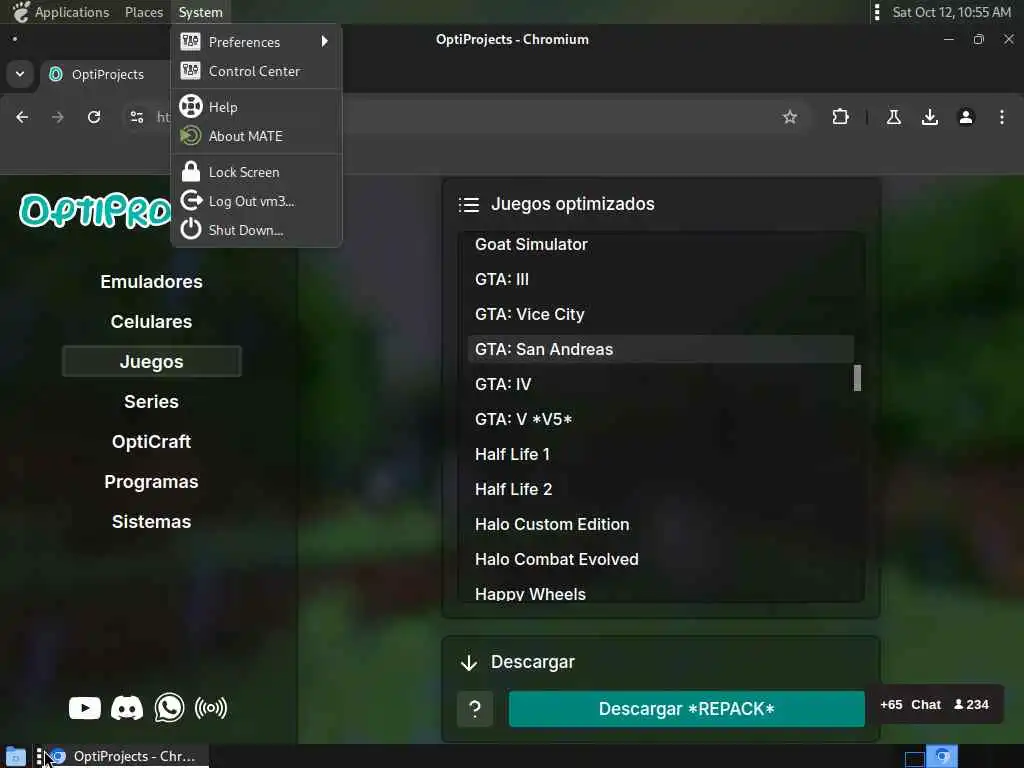Select Half Life 1 in the list
Viewport: 1024px width, 768px height.
(x=661, y=455)
